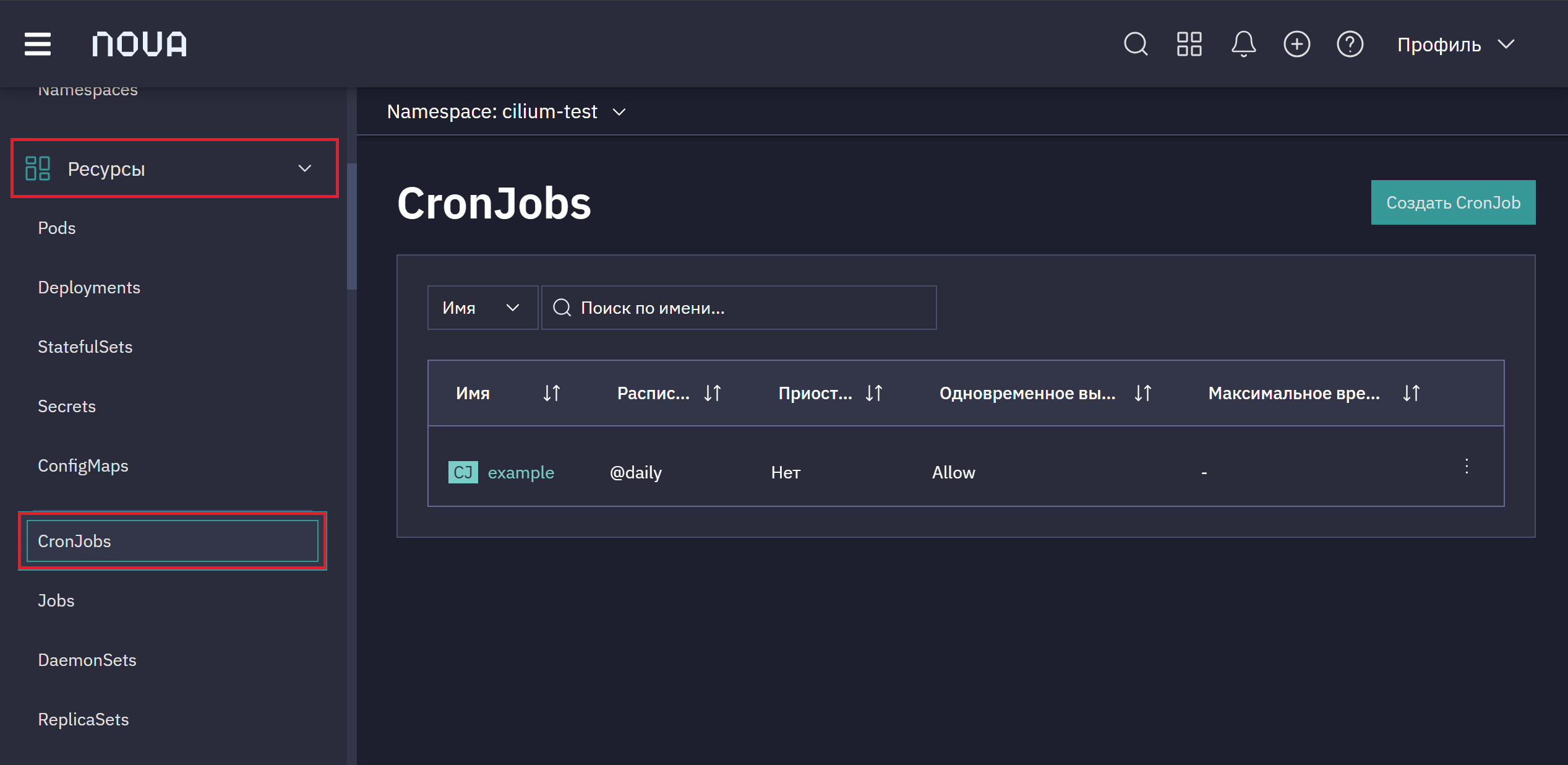Expand the Namespace: cilium-test selector
This screenshot has width=1568, height=765.
[507, 111]
